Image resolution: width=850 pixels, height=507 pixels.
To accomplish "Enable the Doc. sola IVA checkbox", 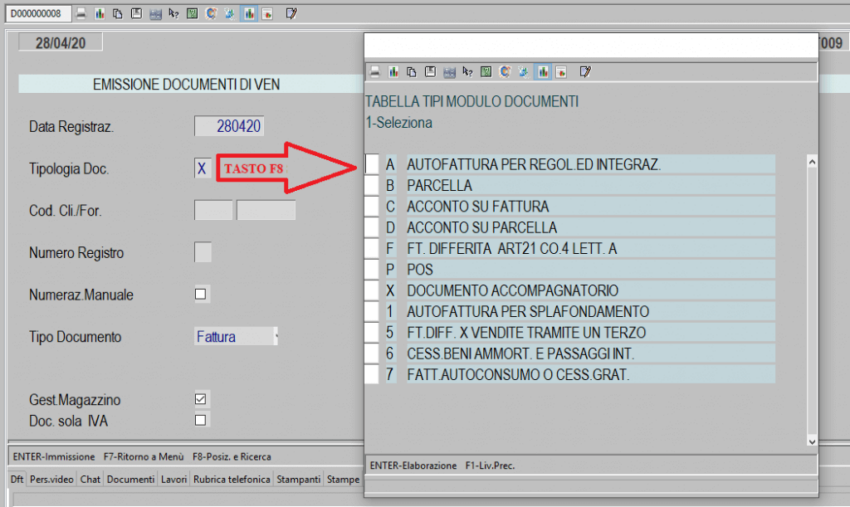I will pos(201,420).
